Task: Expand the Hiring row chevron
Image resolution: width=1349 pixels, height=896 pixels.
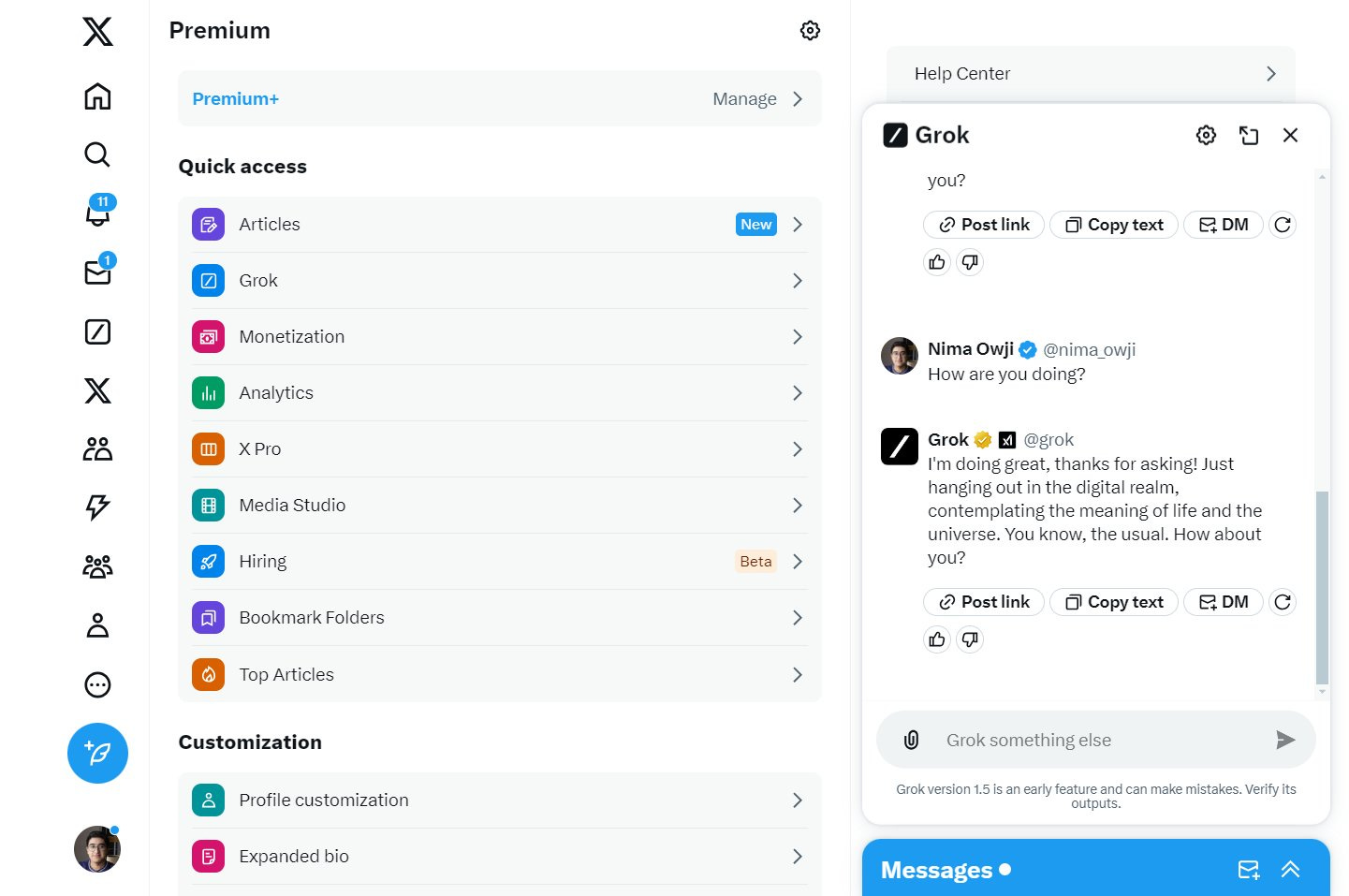Action: 798,562
